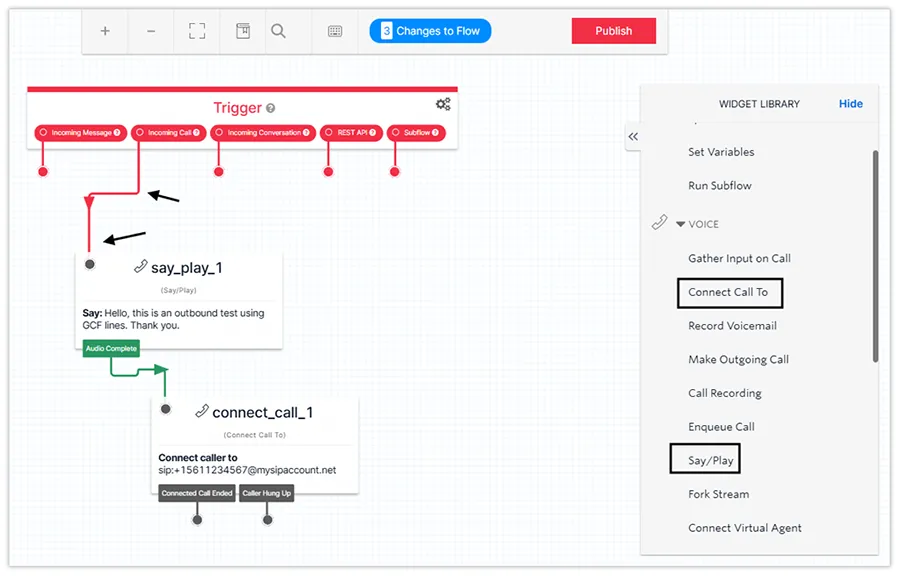Select Incoming Call trigger
This screenshot has width=900, height=577.
(169, 133)
